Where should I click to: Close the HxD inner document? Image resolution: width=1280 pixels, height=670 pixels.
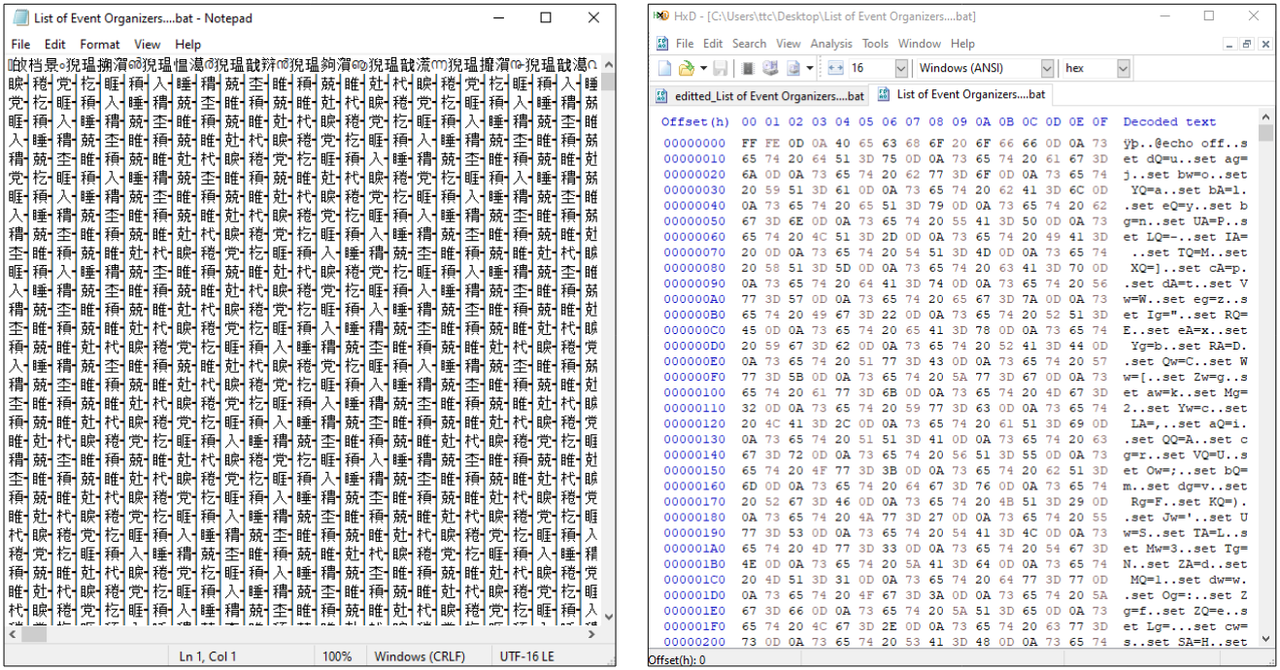point(1264,44)
